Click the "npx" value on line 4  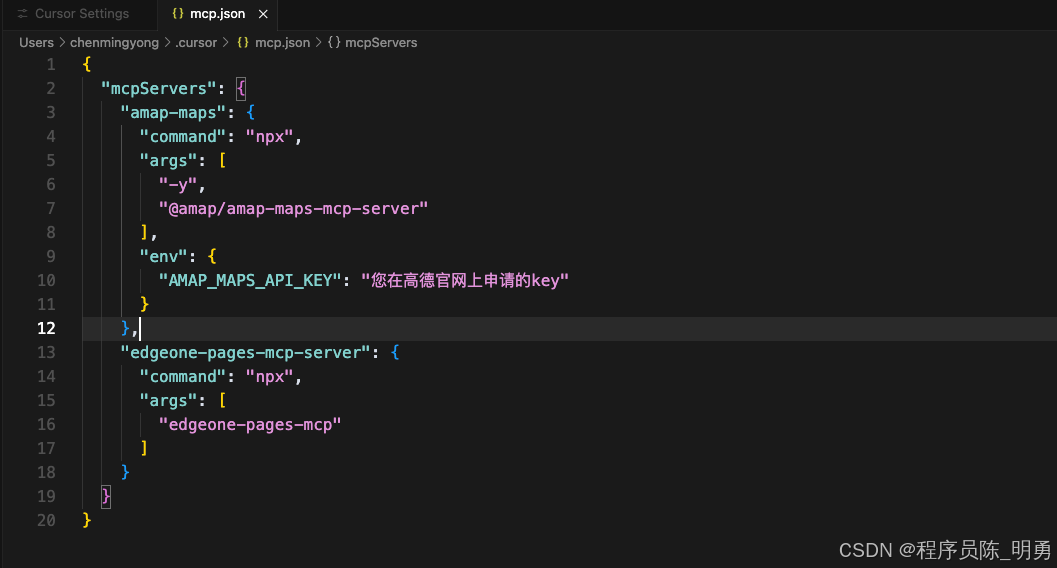click(x=270, y=136)
